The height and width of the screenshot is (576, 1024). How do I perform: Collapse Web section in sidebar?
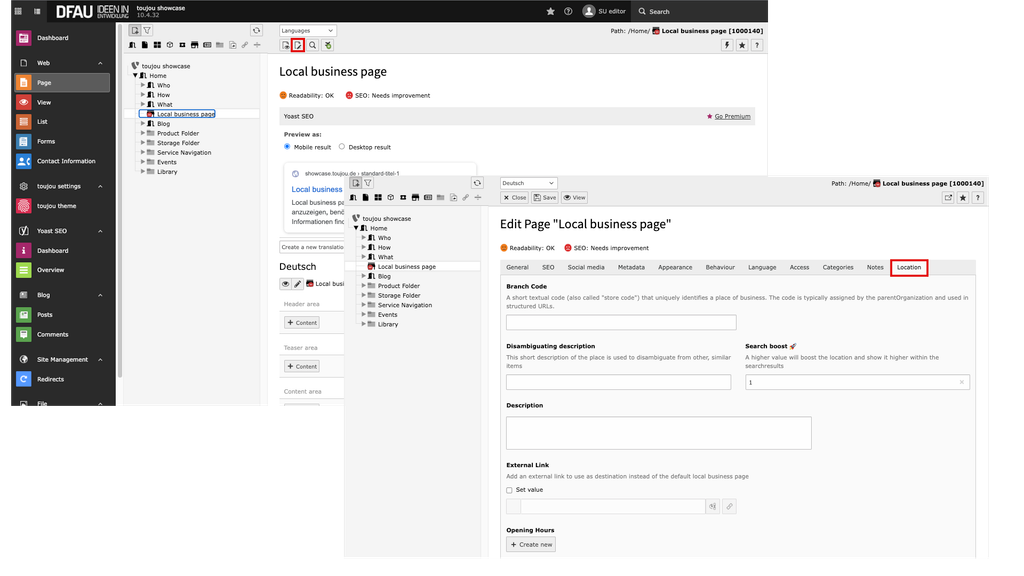tap(100, 63)
